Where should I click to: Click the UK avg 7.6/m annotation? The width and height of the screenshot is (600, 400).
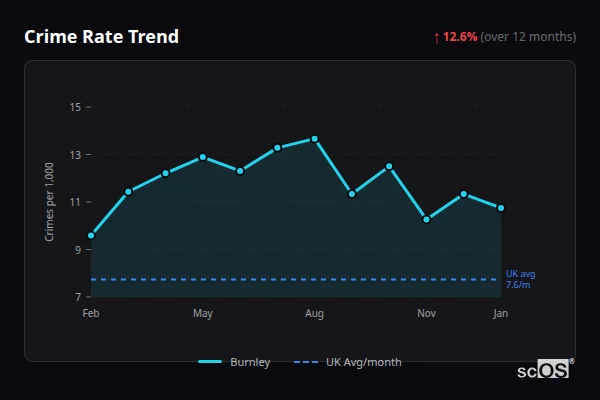point(521,279)
